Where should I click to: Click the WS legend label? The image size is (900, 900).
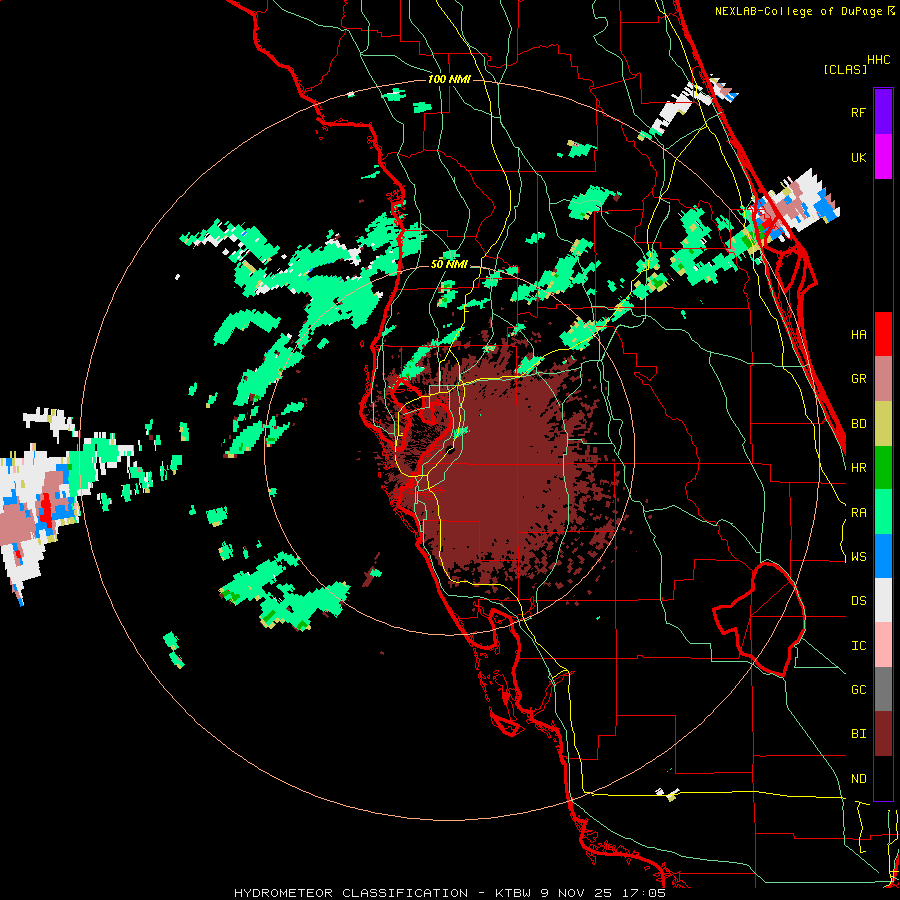pos(858,557)
